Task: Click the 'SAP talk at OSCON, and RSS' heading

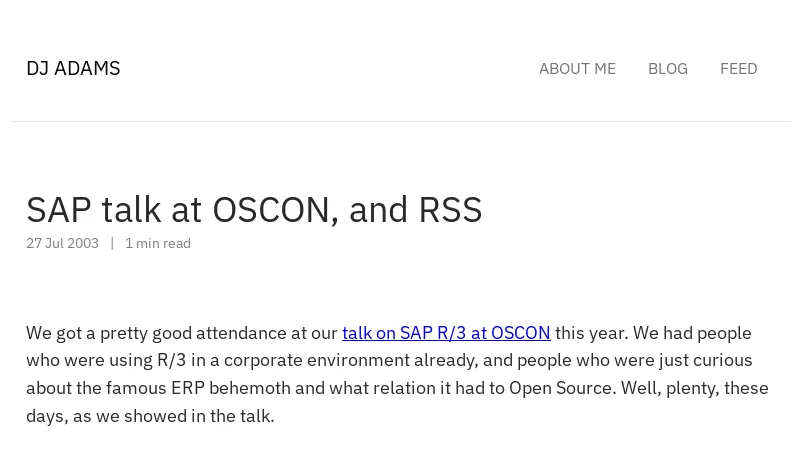Action: pos(254,210)
